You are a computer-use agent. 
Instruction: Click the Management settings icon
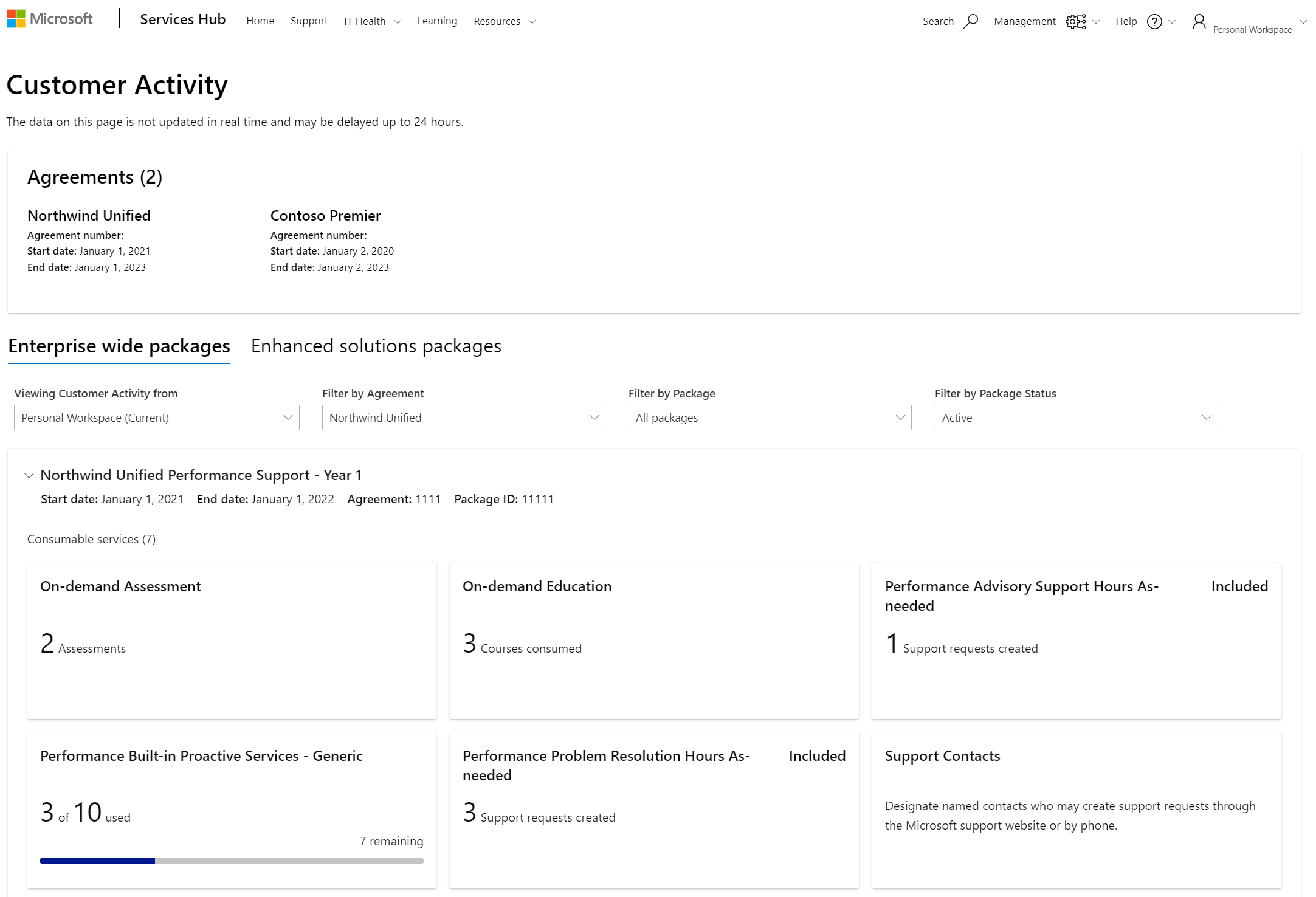pyautogui.click(x=1075, y=20)
